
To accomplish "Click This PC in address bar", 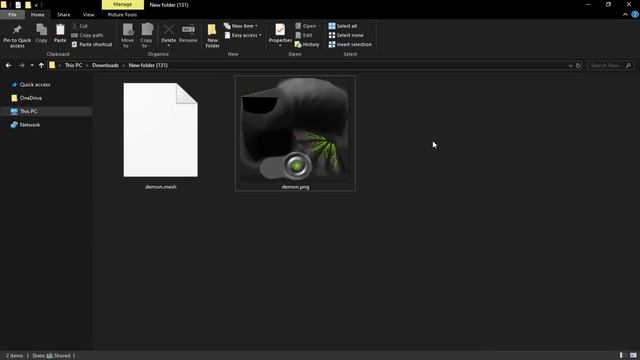I will click(x=73, y=65).
